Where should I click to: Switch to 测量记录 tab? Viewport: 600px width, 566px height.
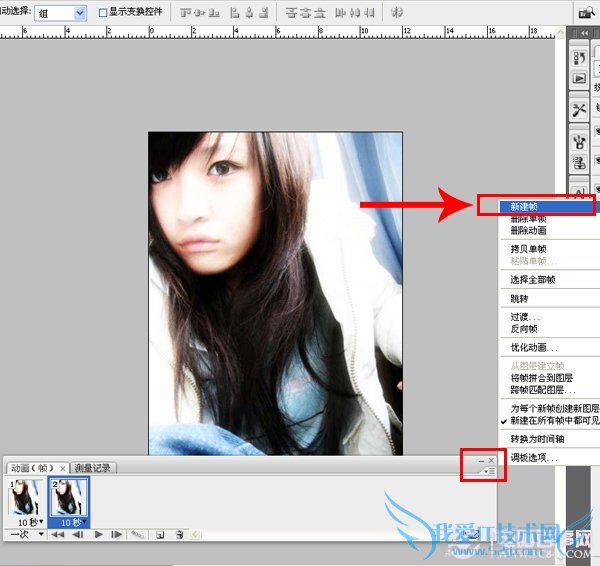tap(93, 468)
